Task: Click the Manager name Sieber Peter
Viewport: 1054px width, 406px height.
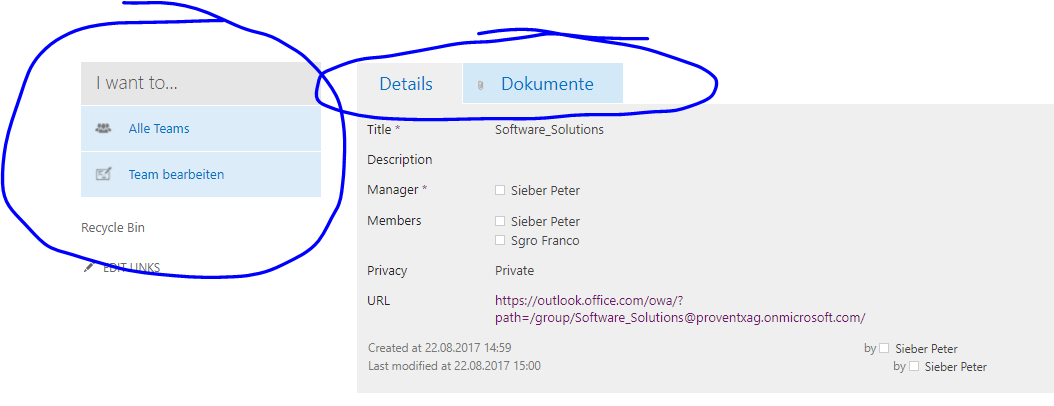Action: [545, 190]
